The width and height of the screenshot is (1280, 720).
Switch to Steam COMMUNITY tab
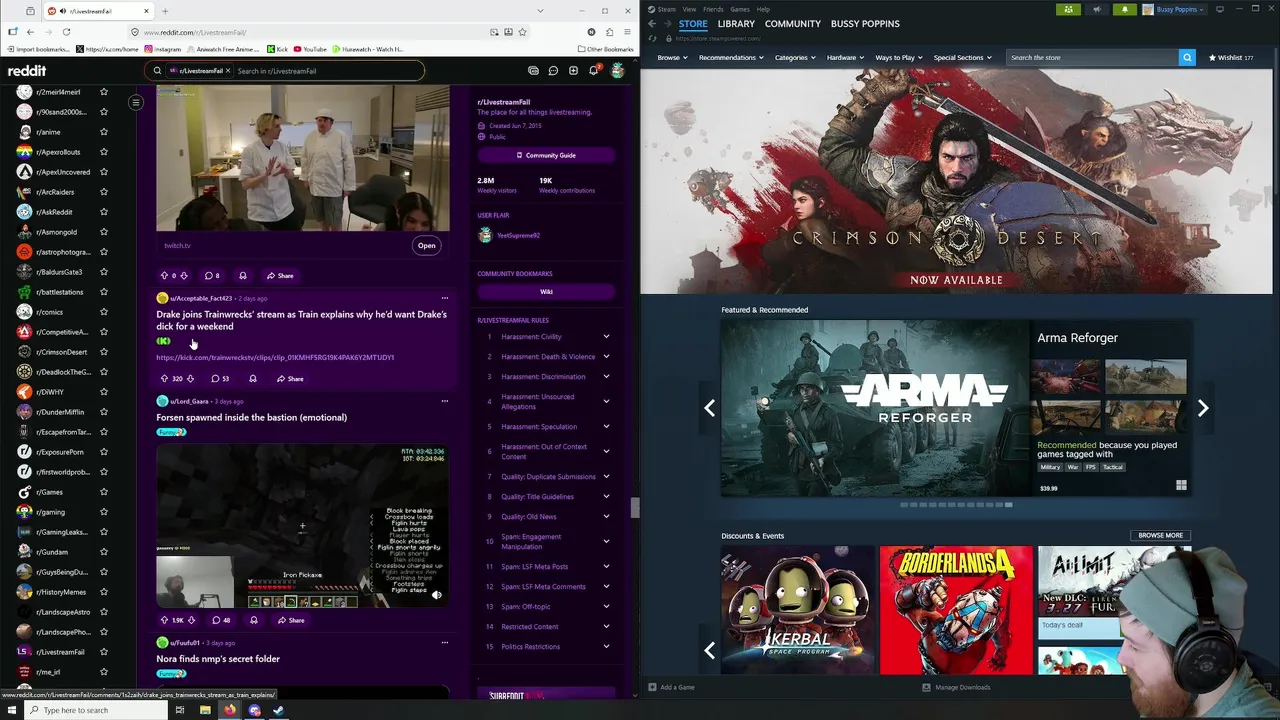[793, 24]
